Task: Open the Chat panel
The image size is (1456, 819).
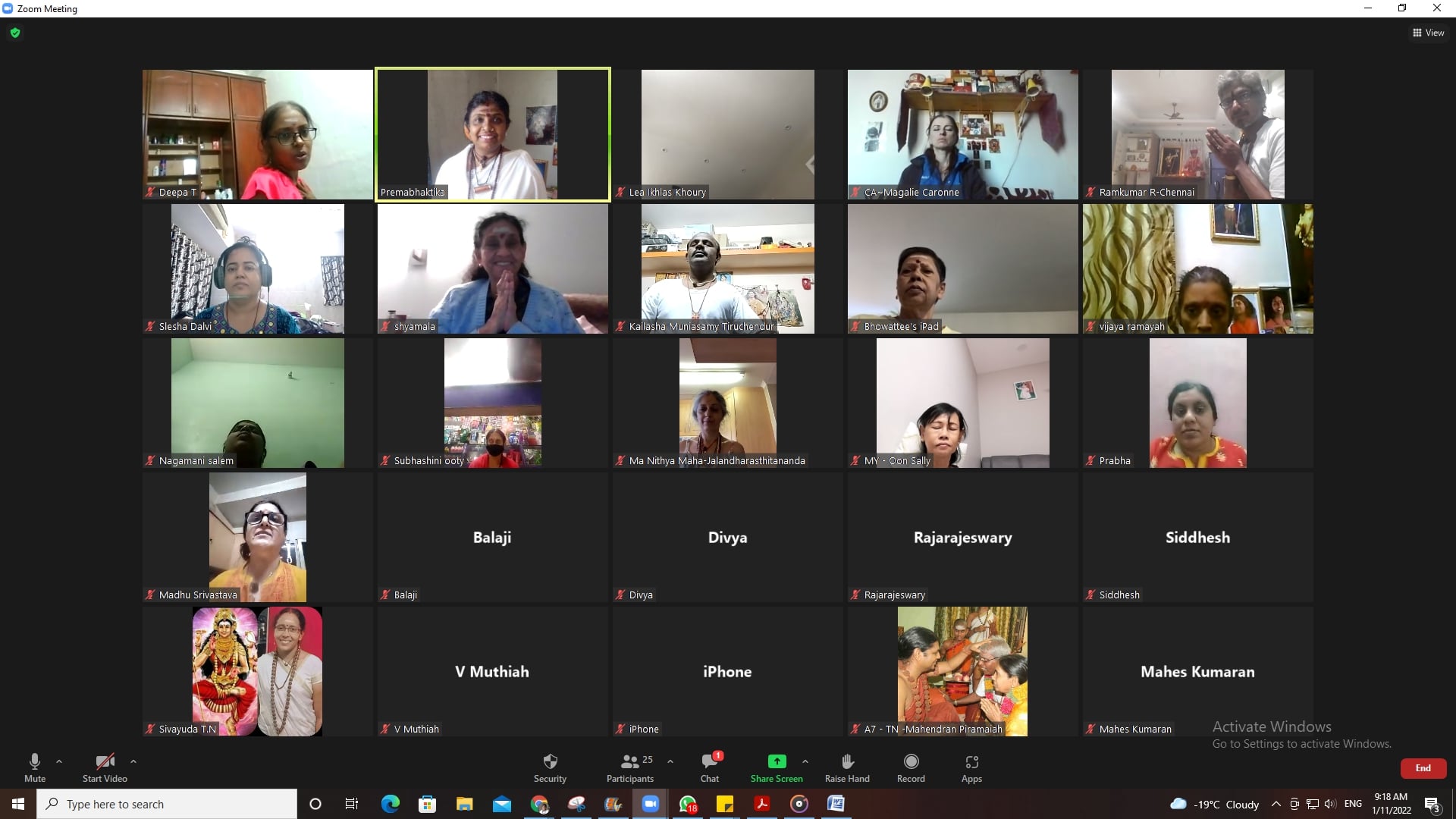Action: 710,761
